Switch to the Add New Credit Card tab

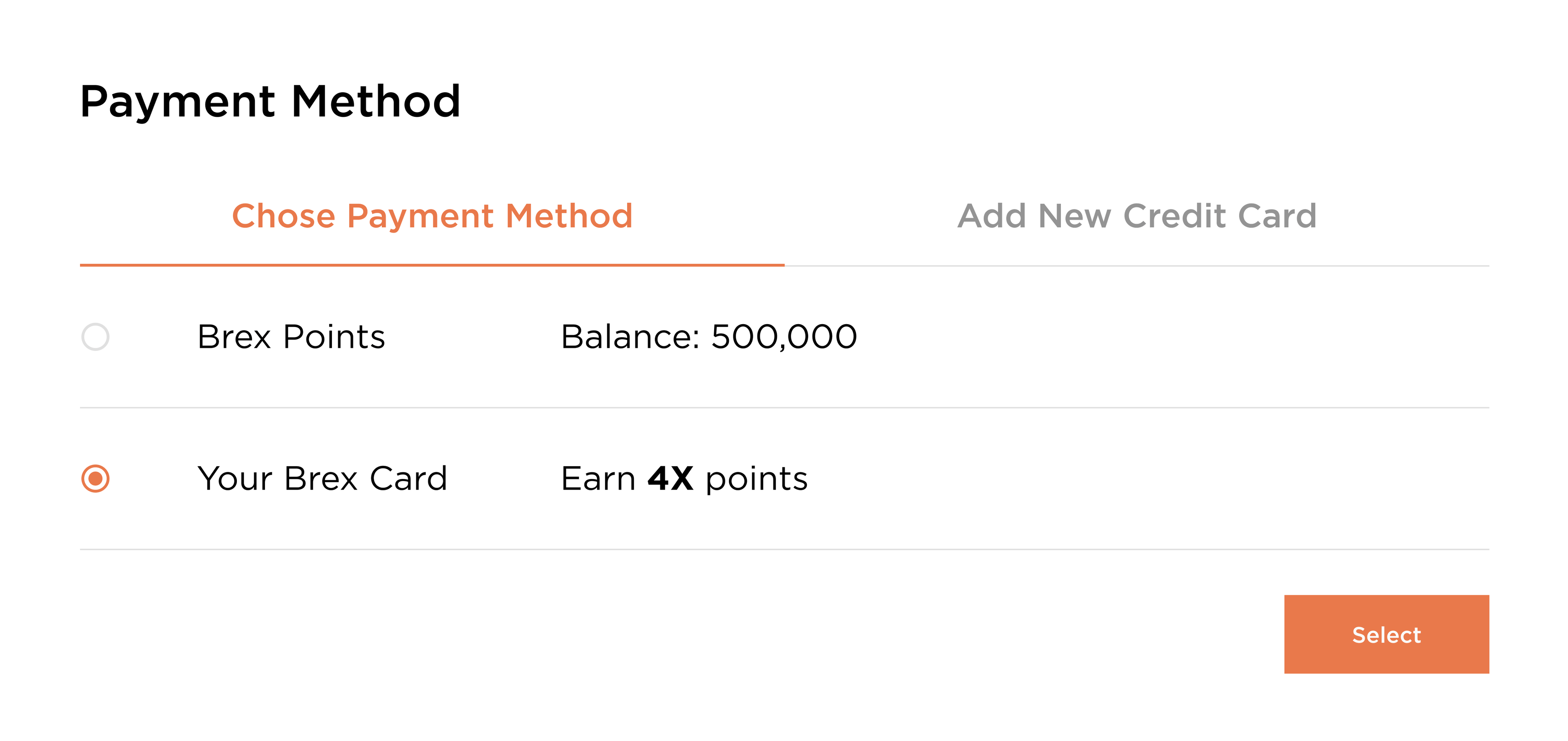click(x=1136, y=216)
